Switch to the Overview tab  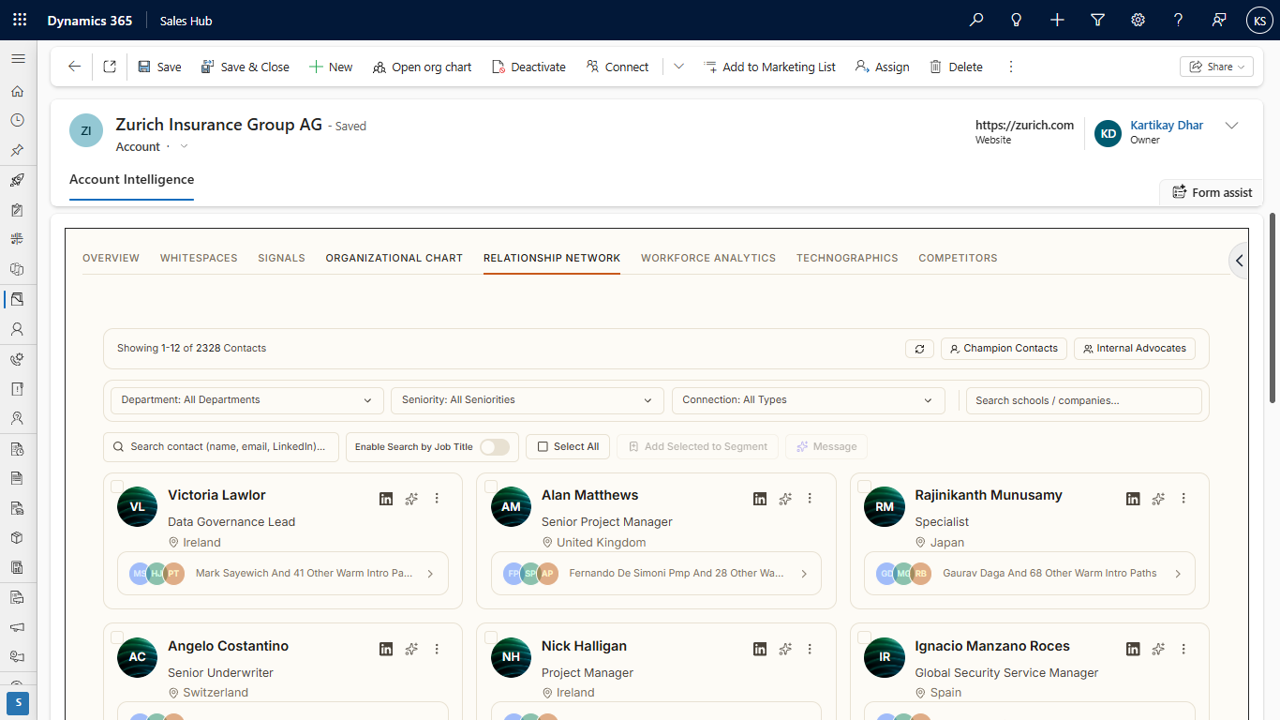[x=111, y=258]
